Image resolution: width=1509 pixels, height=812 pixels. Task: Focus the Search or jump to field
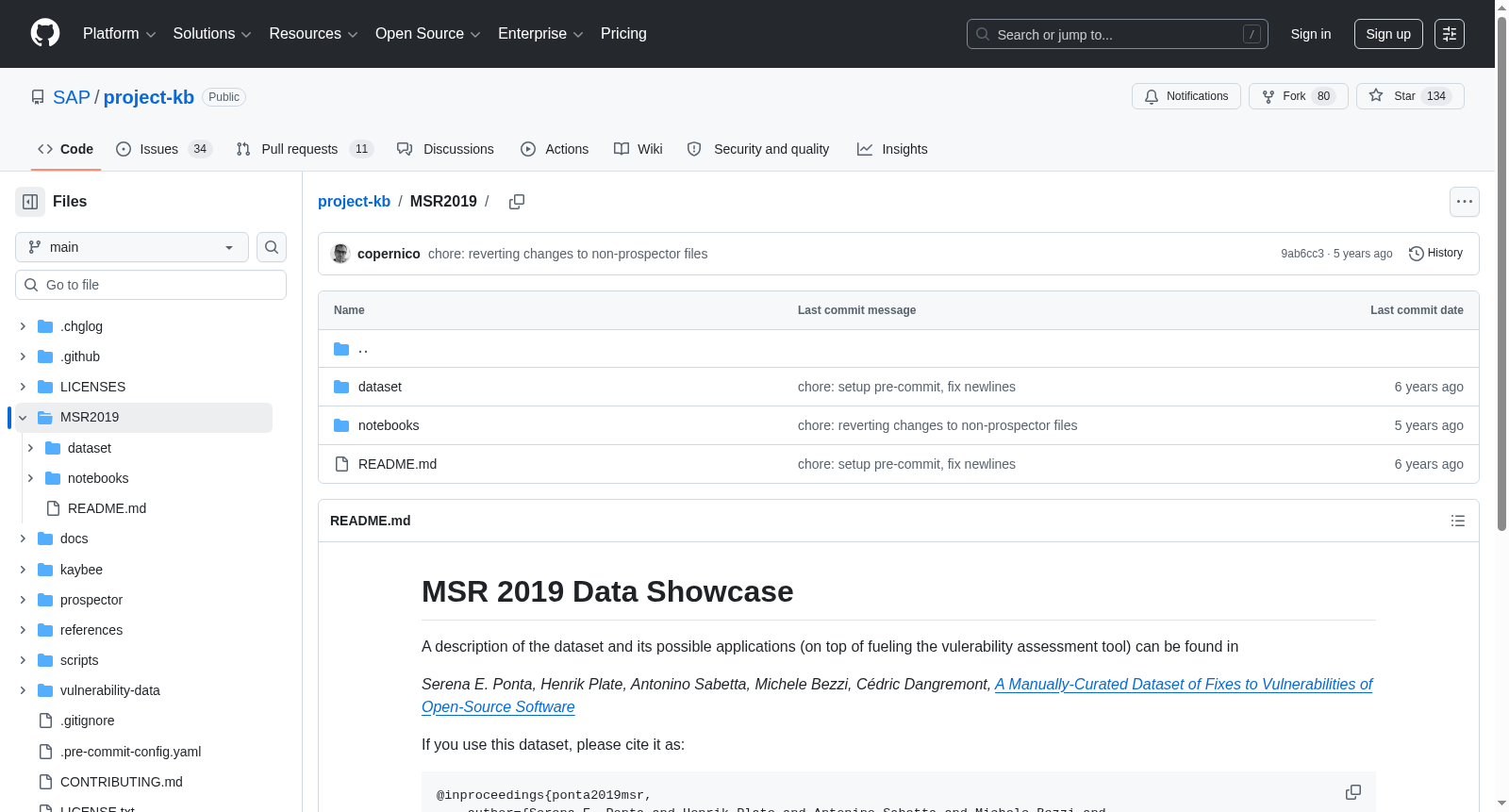coord(1118,34)
